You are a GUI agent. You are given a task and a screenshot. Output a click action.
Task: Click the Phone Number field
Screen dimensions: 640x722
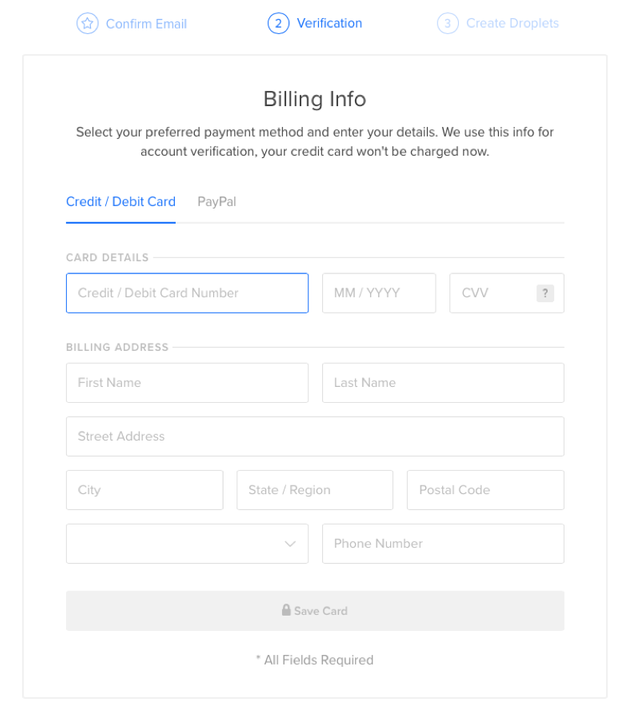(443, 544)
